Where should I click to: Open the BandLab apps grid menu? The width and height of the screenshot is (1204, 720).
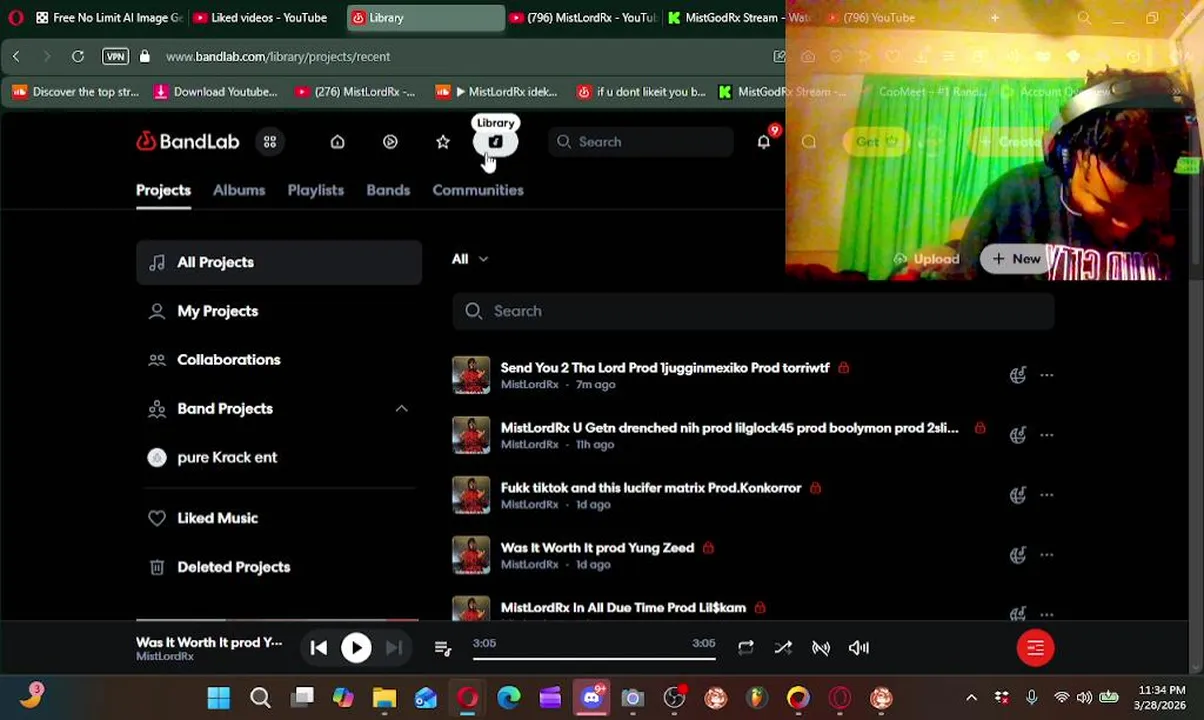pos(270,142)
